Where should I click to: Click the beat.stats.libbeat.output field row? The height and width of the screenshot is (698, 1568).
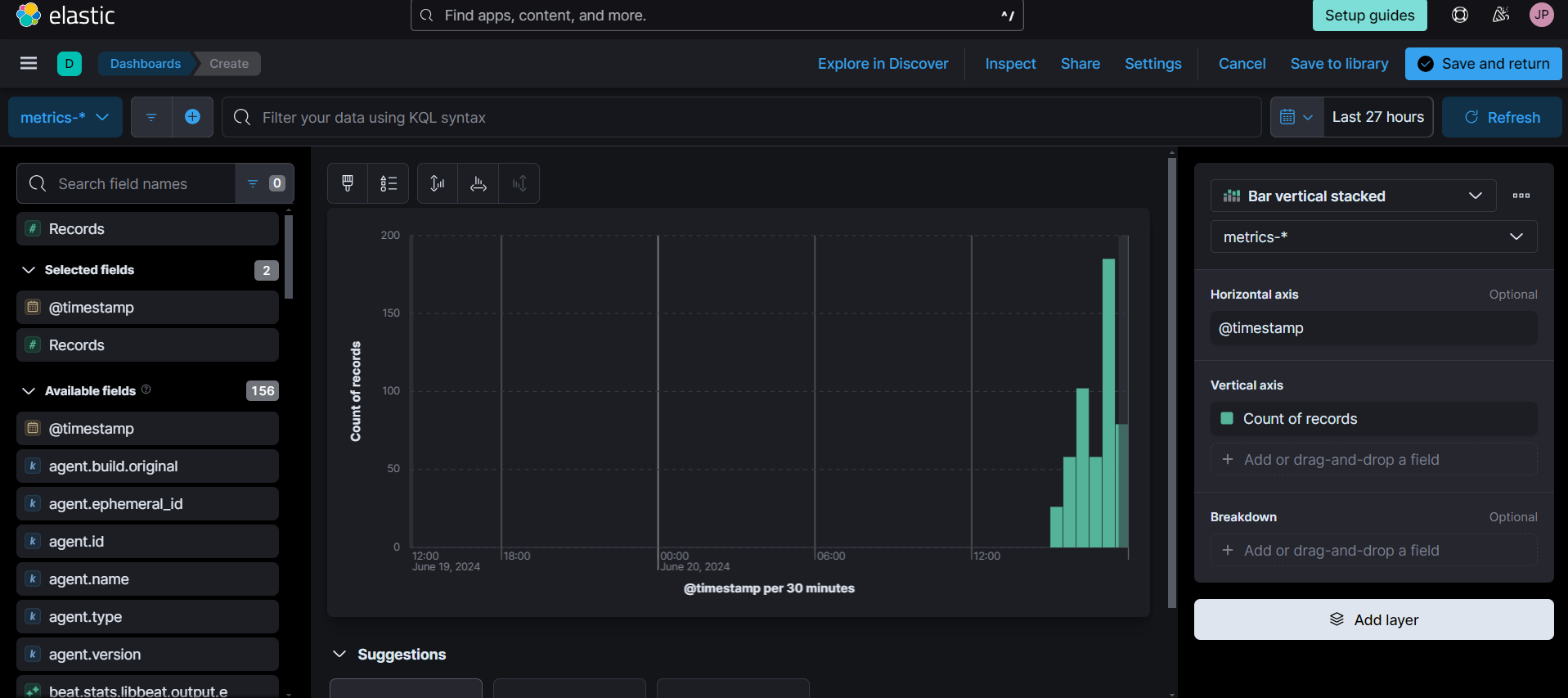(x=147, y=688)
